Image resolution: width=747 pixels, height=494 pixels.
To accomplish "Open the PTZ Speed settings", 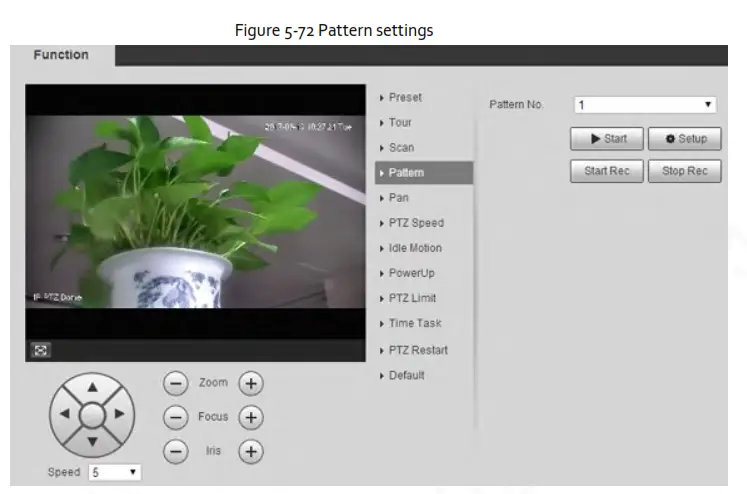I will pyautogui.click(x=416, y=223).
